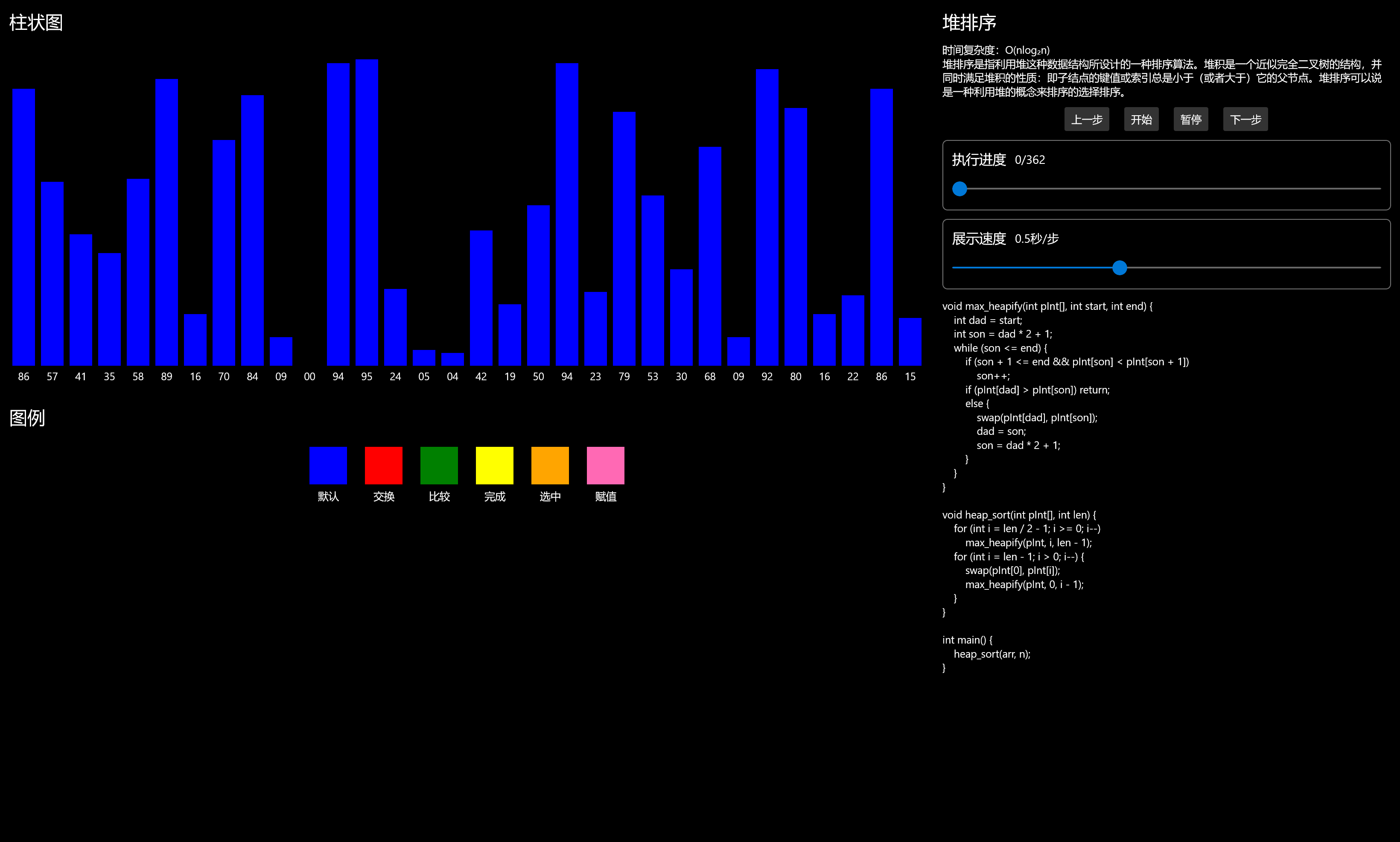Click the 堆排序 heading title

[969, 23]
